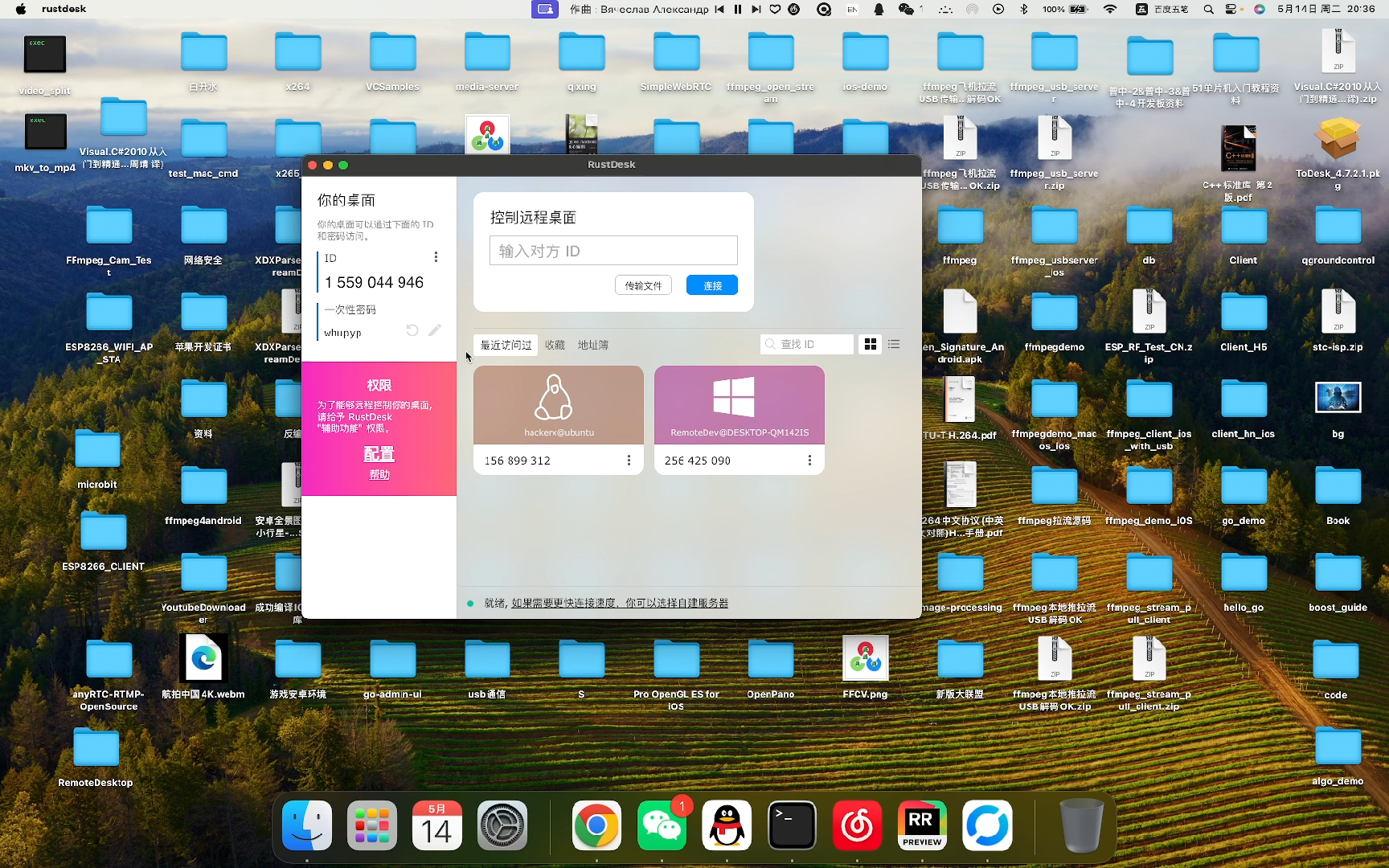This screenshot has width=1389, height=868.
Task: Switch to the 收藏 tab
Action: coord(555,345)
